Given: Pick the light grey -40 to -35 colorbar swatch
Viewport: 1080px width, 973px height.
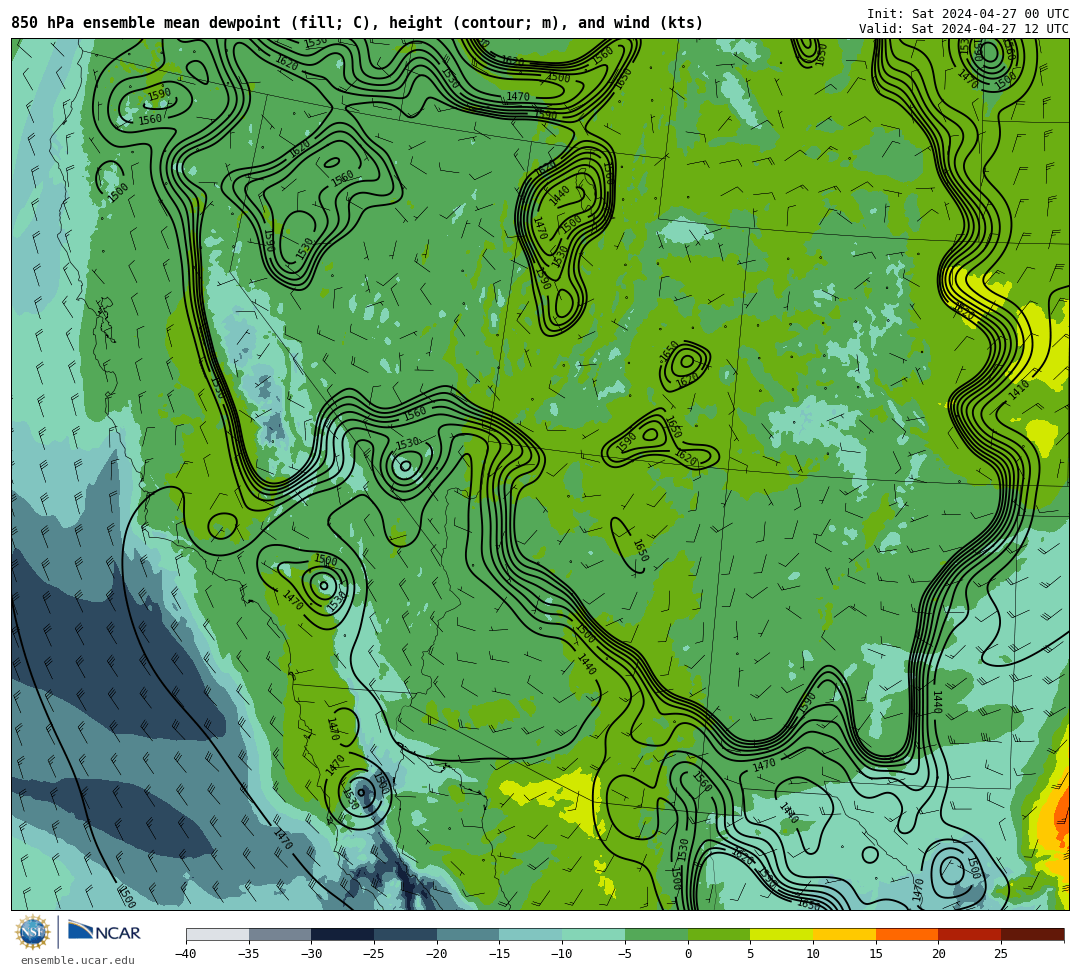Looking at the screenshot, I should (218, 934).
